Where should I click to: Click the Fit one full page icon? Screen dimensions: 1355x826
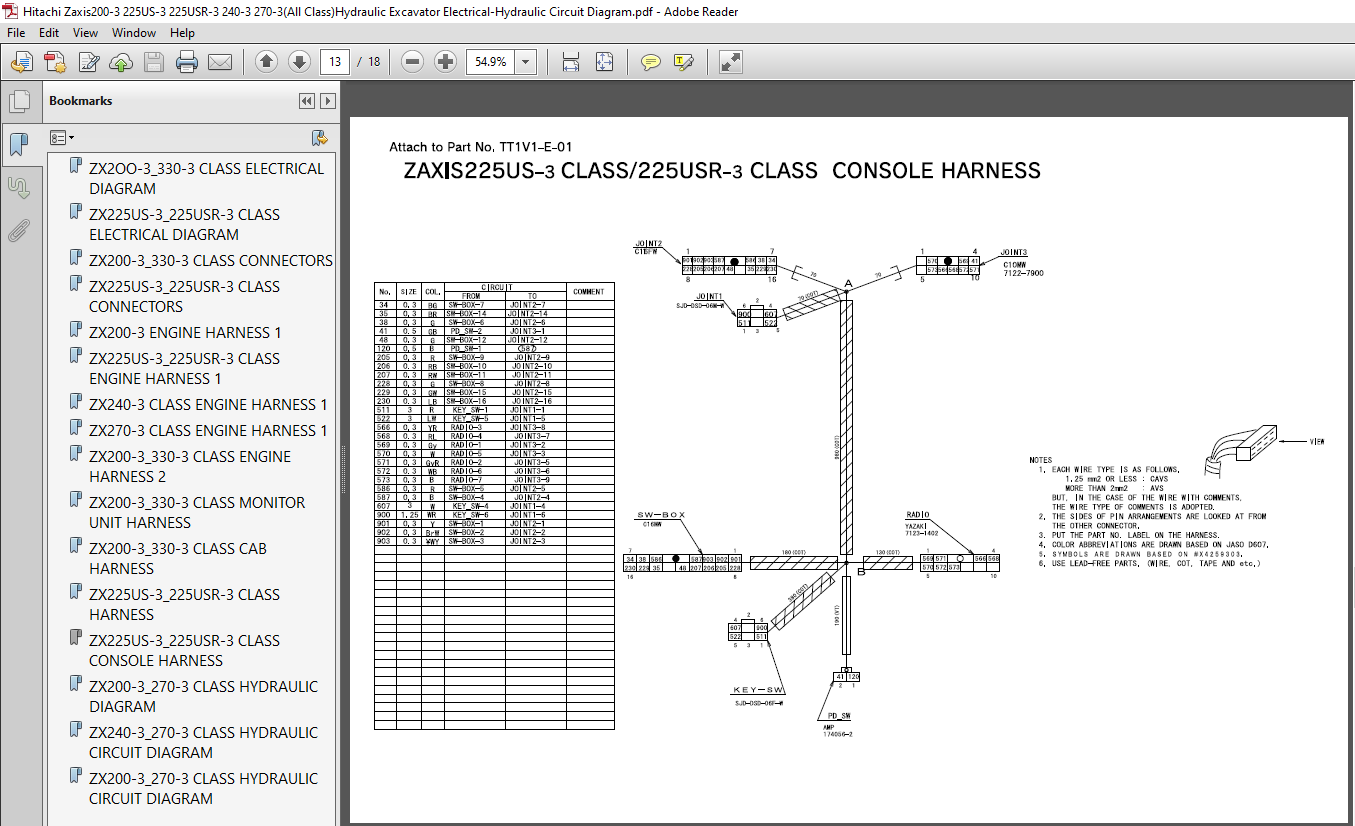604,62
